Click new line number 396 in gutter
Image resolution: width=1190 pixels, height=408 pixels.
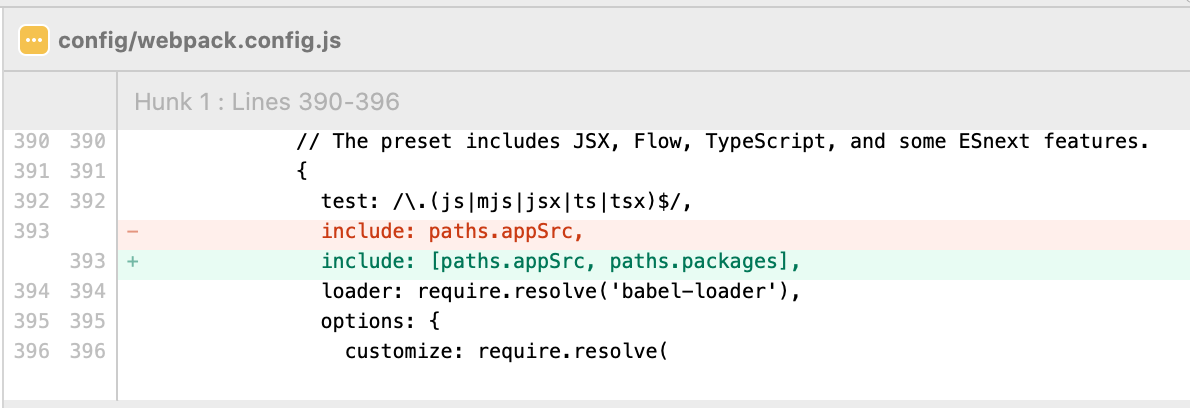click(x=87, y=352)
